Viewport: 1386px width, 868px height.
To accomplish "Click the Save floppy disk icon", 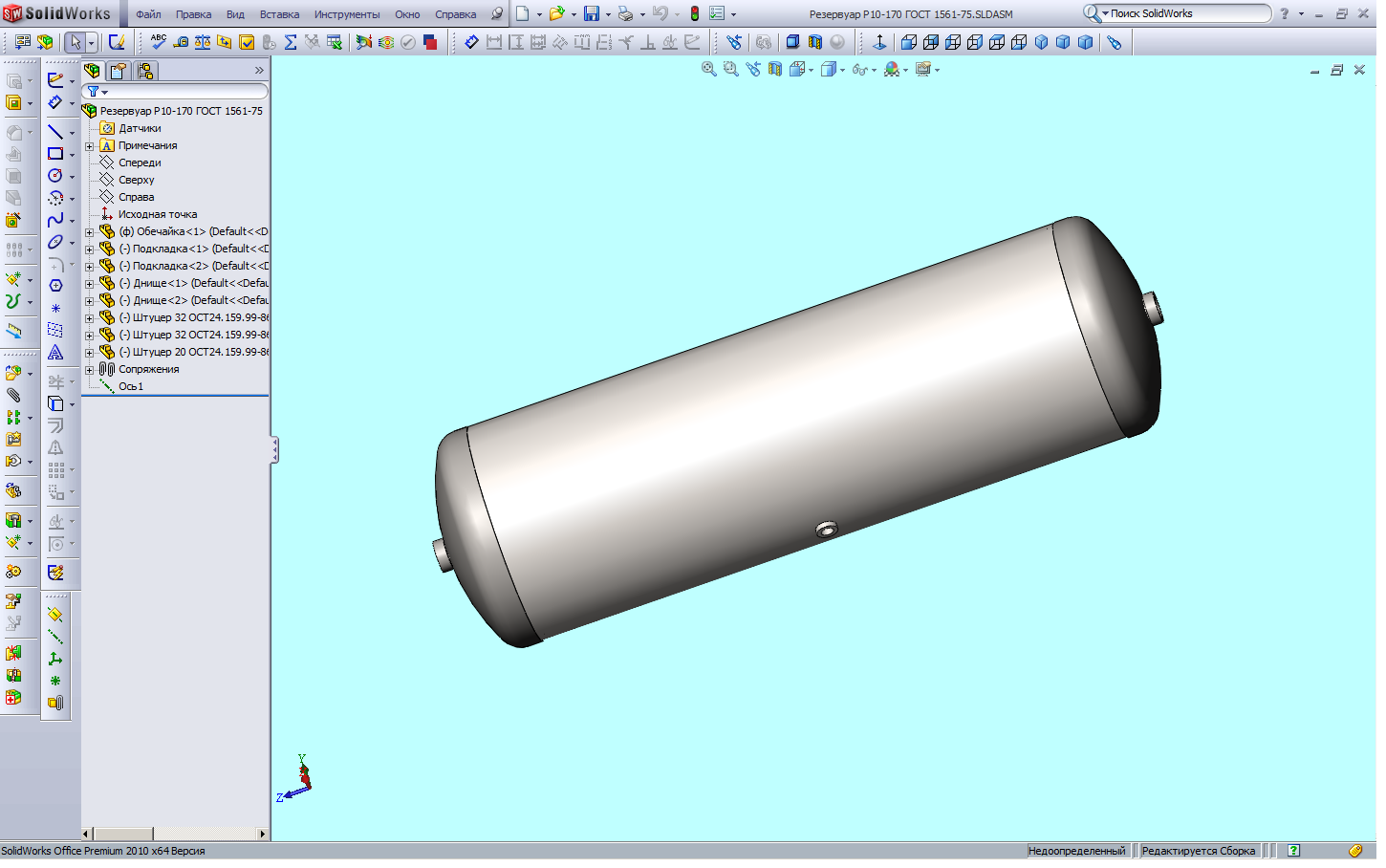I will click(592, 14).
